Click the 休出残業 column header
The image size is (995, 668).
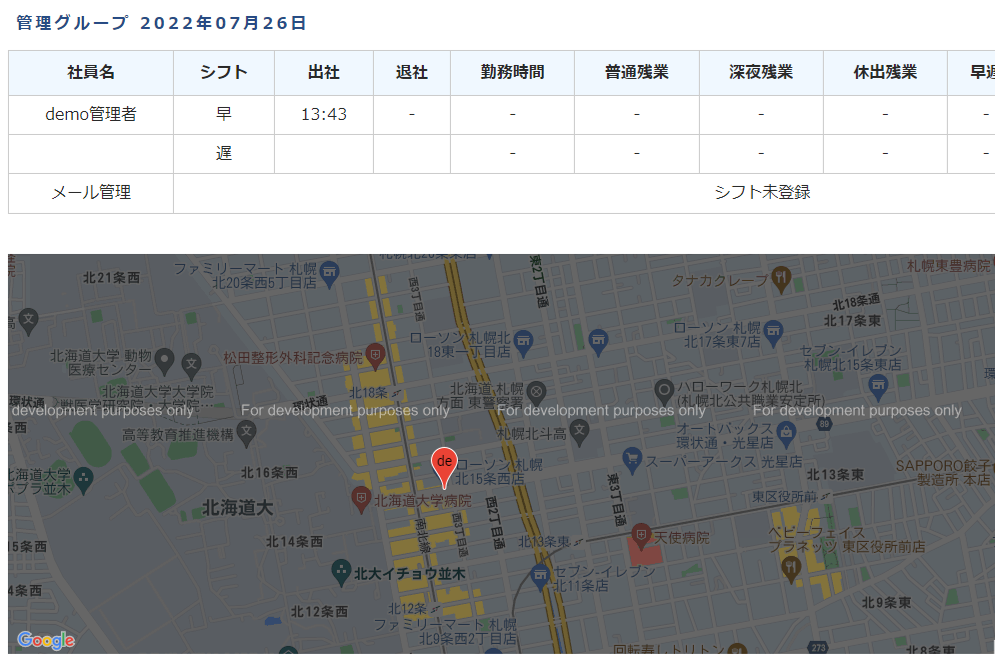click(x=885, y=73)
